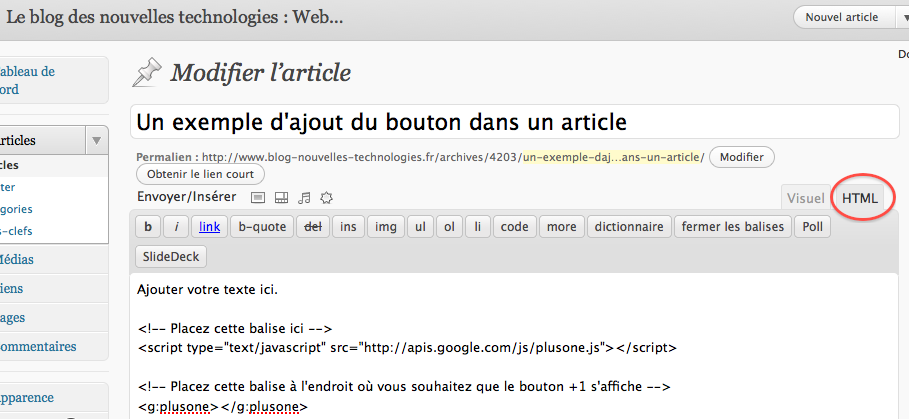The image size is (909, 419).
Task: Click the Nouvel article button
Action: coord(841,17)
